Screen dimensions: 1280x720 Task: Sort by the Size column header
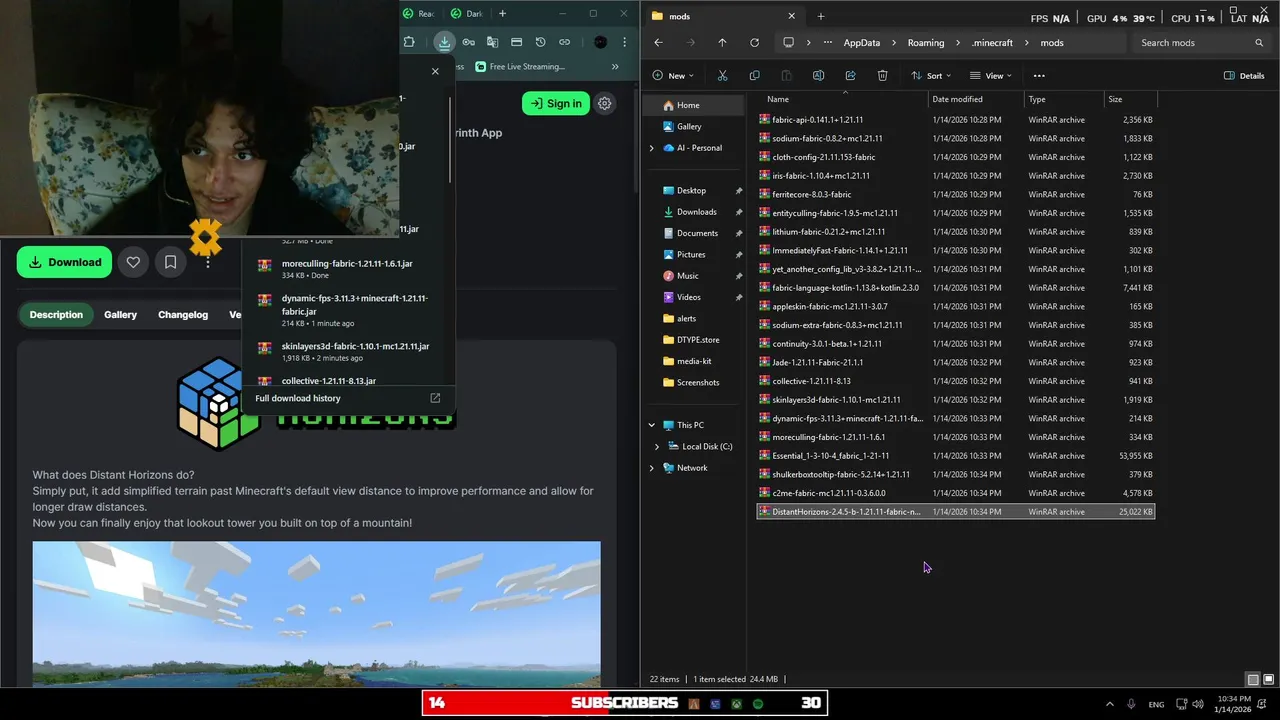1130,99
